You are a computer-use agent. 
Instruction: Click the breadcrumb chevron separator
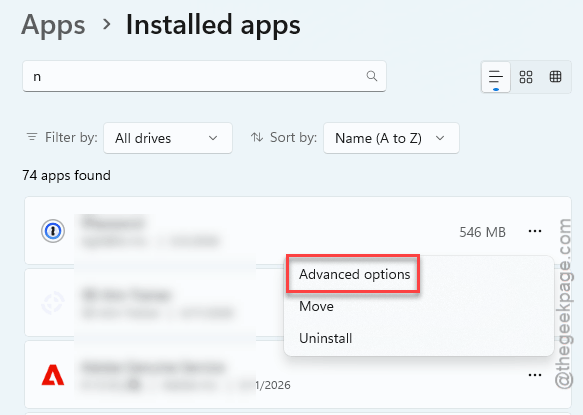coord(107,25)
